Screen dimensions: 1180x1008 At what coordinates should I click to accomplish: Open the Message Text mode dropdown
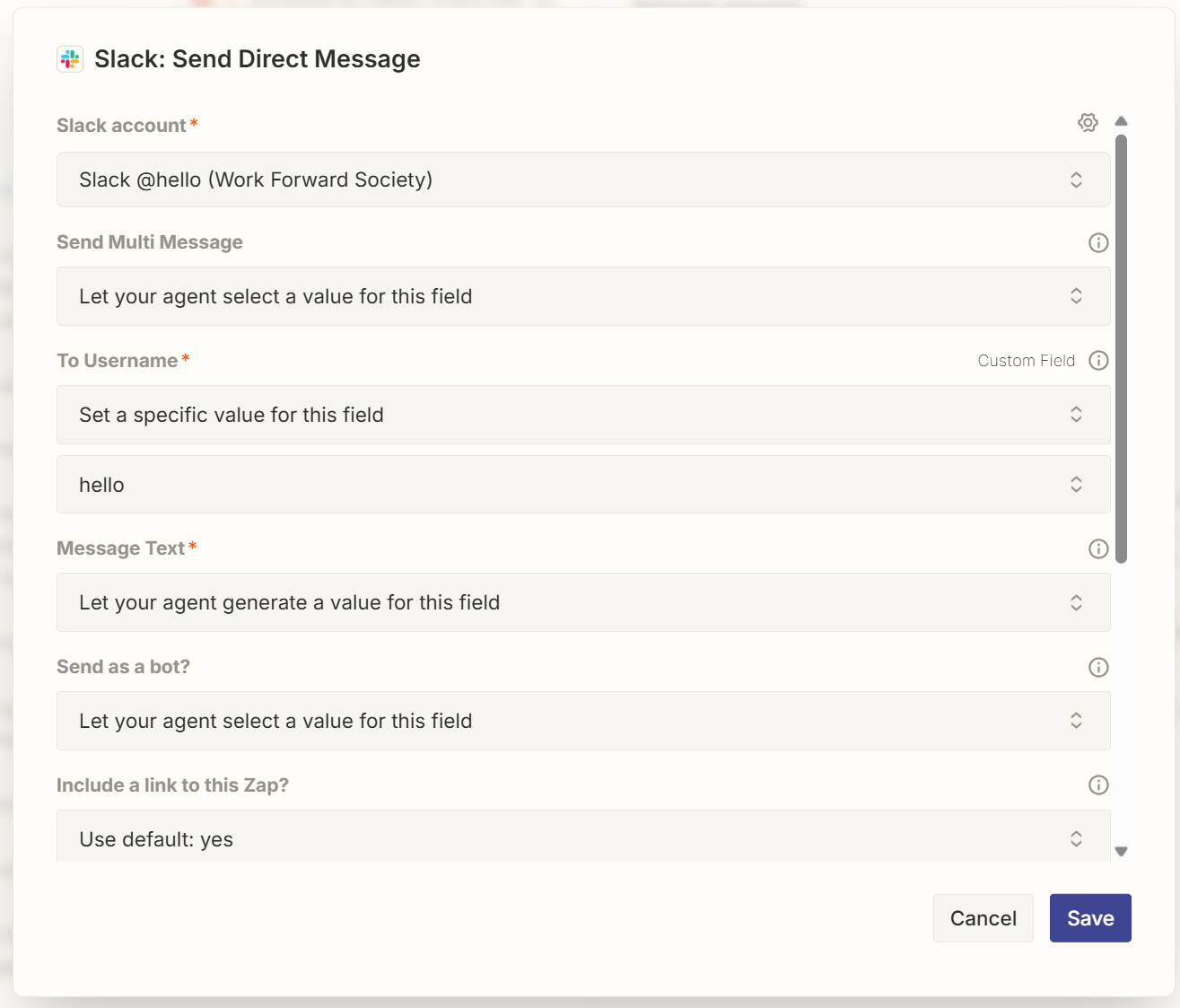[x=583, y=602]
